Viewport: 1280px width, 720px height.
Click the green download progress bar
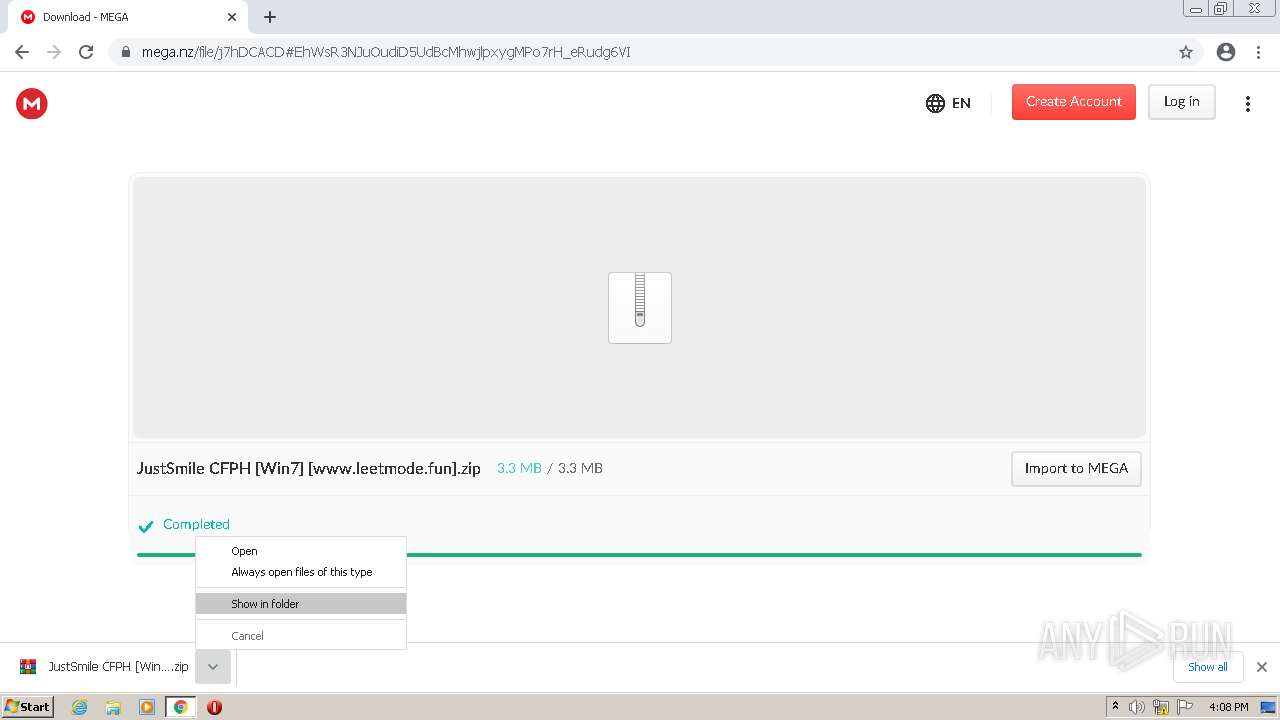click(x=639, y=555)
